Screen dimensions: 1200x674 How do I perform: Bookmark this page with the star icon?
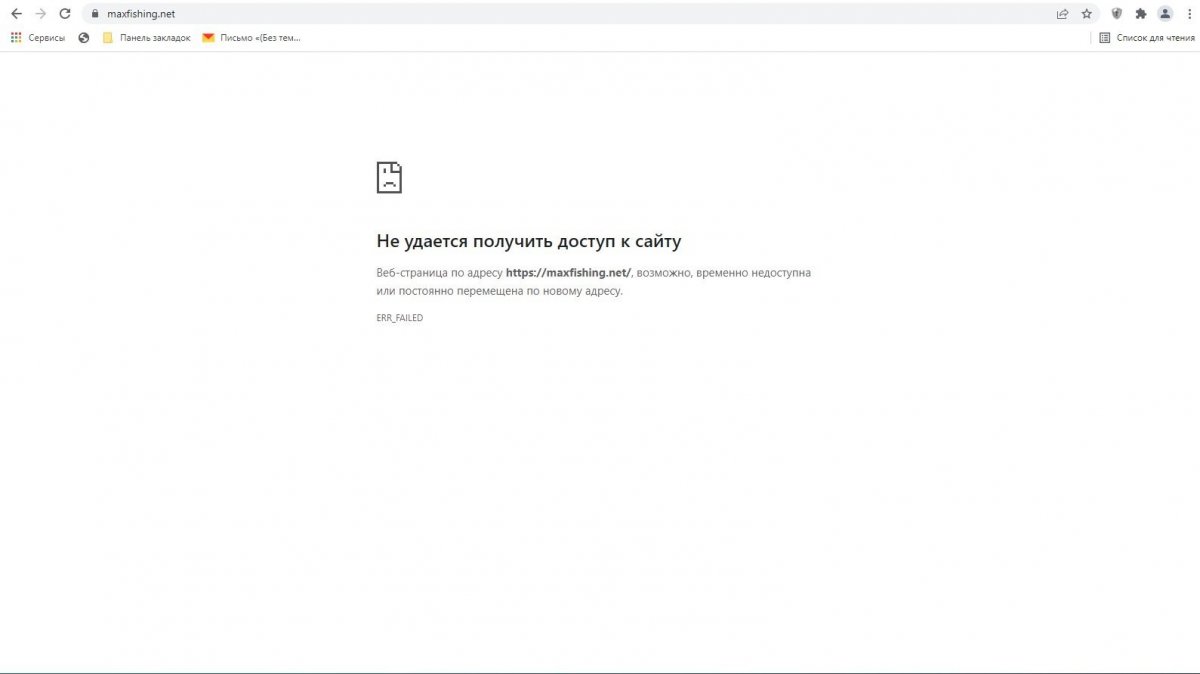pos(1087,14)
